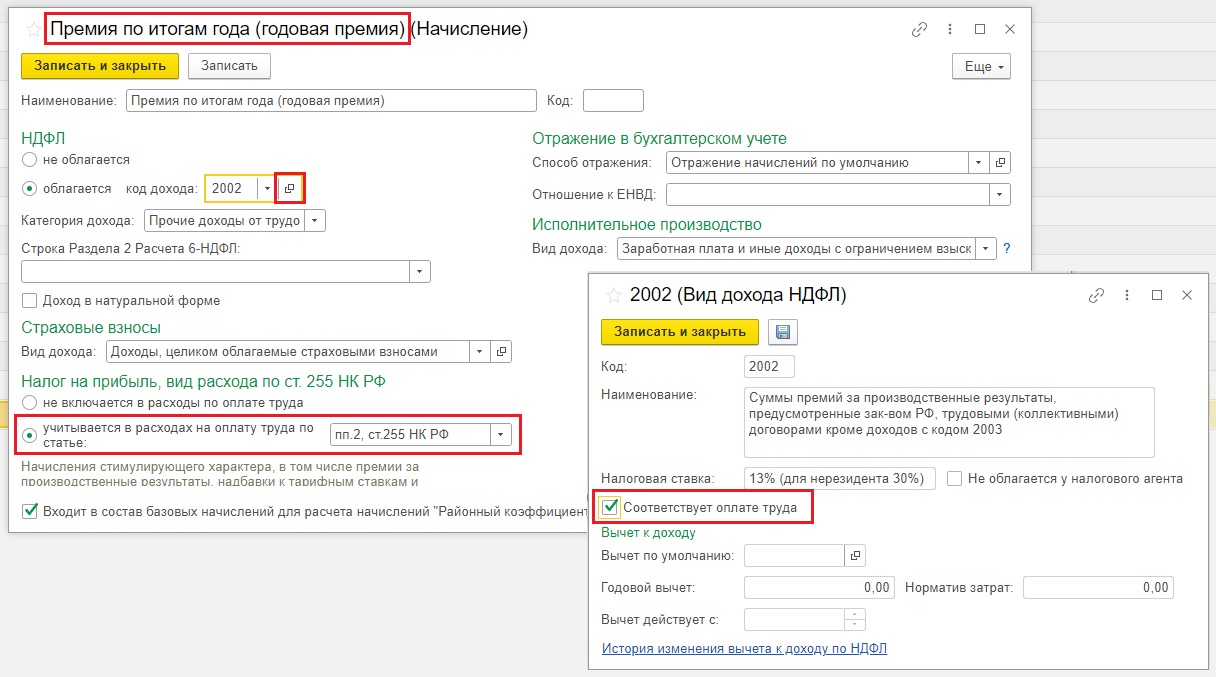Click the Наименование text area for code 2002
Screen dimensions: 1216x677
click(x=949, y=421)
